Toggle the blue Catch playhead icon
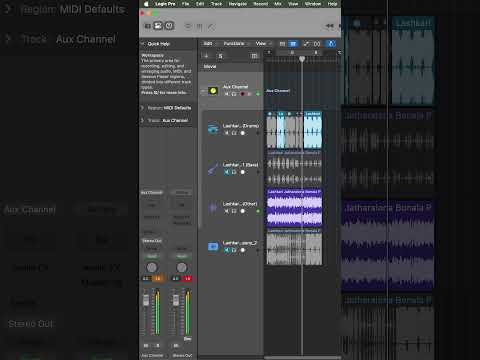 [331, 44]
